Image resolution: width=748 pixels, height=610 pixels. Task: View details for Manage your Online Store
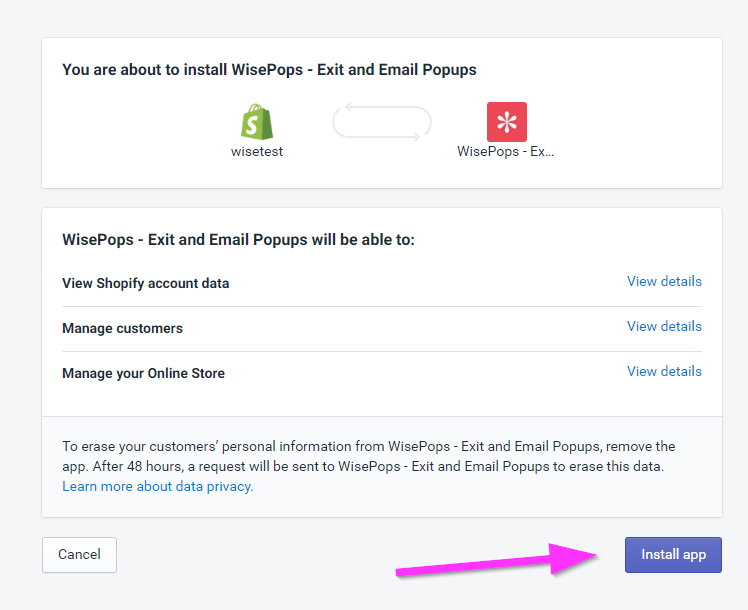[x=664, y=371]
